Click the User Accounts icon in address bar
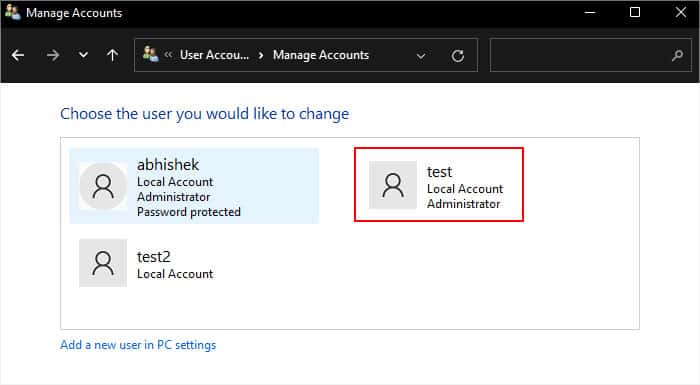This screenshot has height=385, width=700. pyautogui.click(x=150, y=54)
